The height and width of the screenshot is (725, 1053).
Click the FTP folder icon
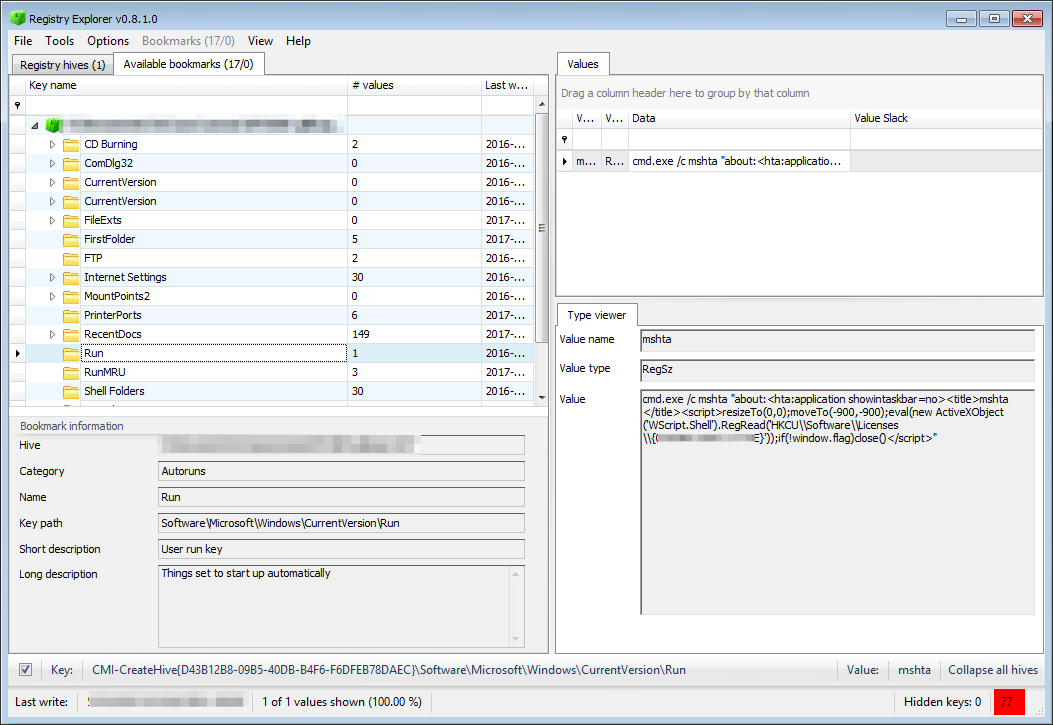pos(71,258)
